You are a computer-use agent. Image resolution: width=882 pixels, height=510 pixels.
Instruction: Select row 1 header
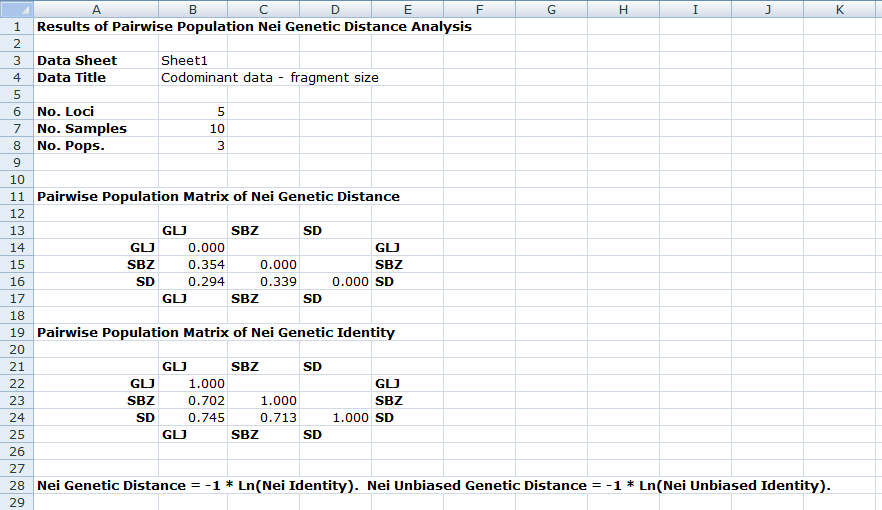[17, 26]
